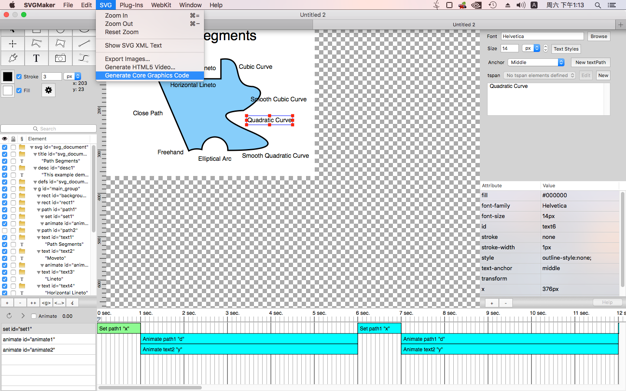This screenshot has width=626, height=391.
Task: Uncheck the Fill checkbox
Action: (x=19, y=91)
